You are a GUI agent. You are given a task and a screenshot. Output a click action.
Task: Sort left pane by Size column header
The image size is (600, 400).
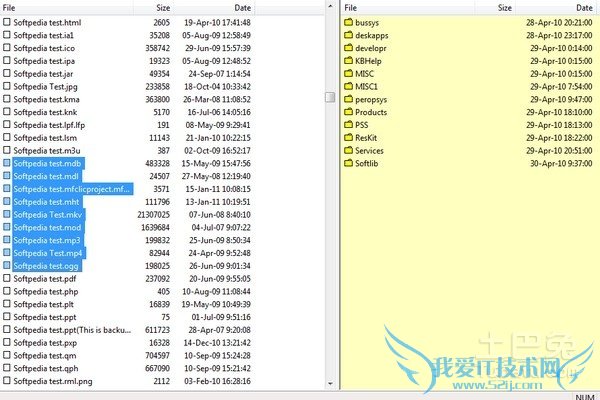pyautogui.click(x=153, y=8)
